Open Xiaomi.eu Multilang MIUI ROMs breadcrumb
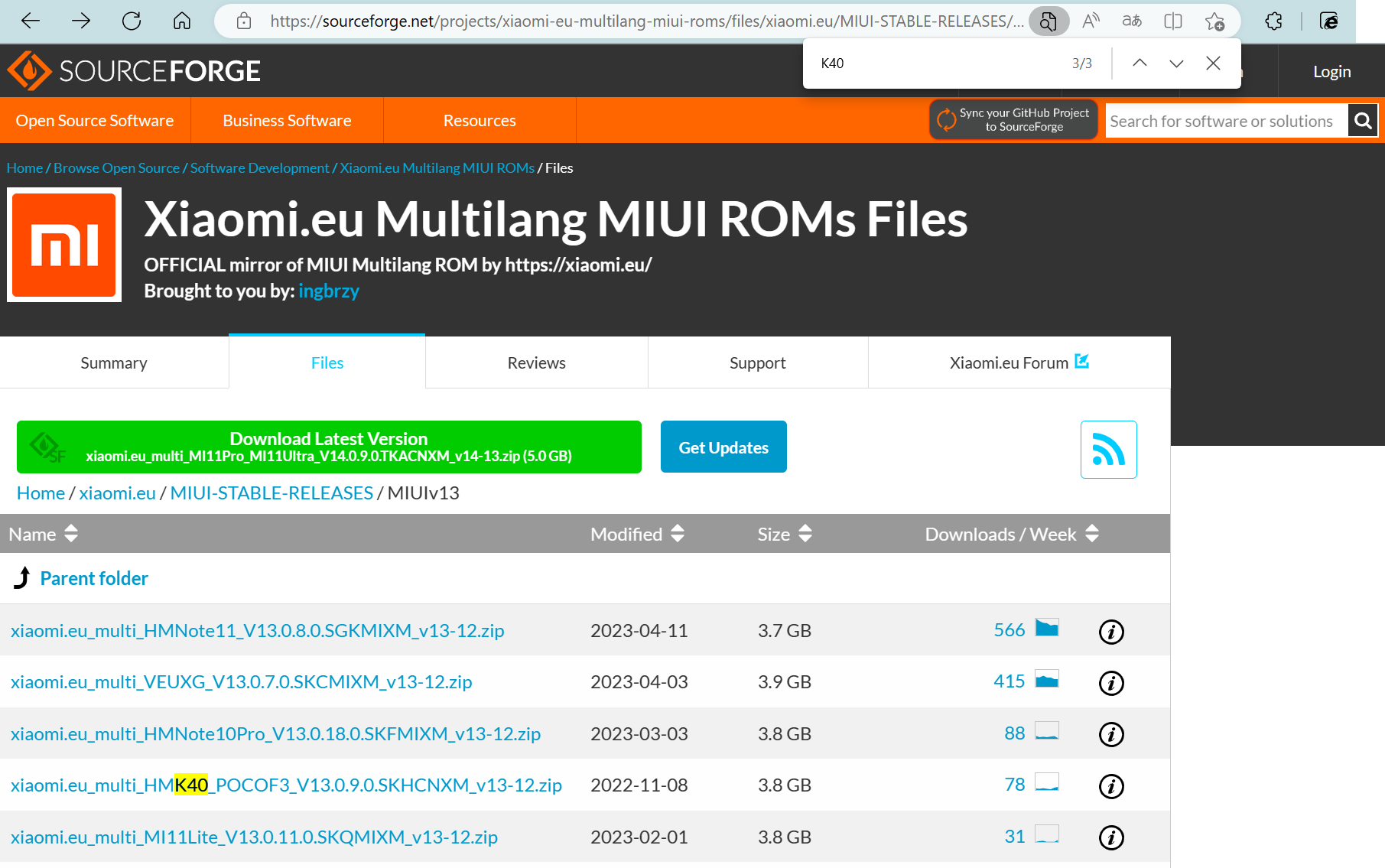Screen dimensions: 1385x868 437,167
